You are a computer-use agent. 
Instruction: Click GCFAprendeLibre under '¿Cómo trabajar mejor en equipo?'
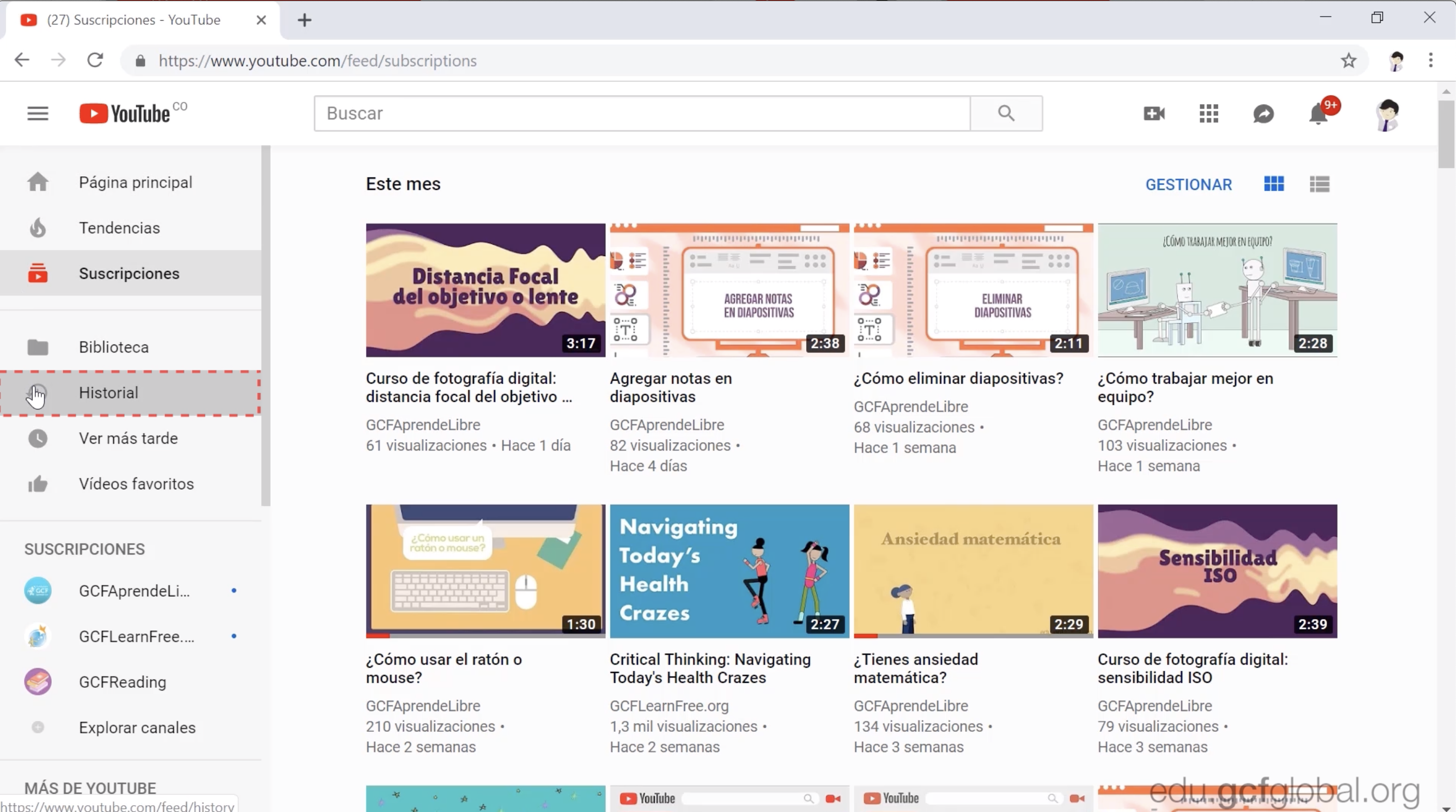coord(1155,425)
